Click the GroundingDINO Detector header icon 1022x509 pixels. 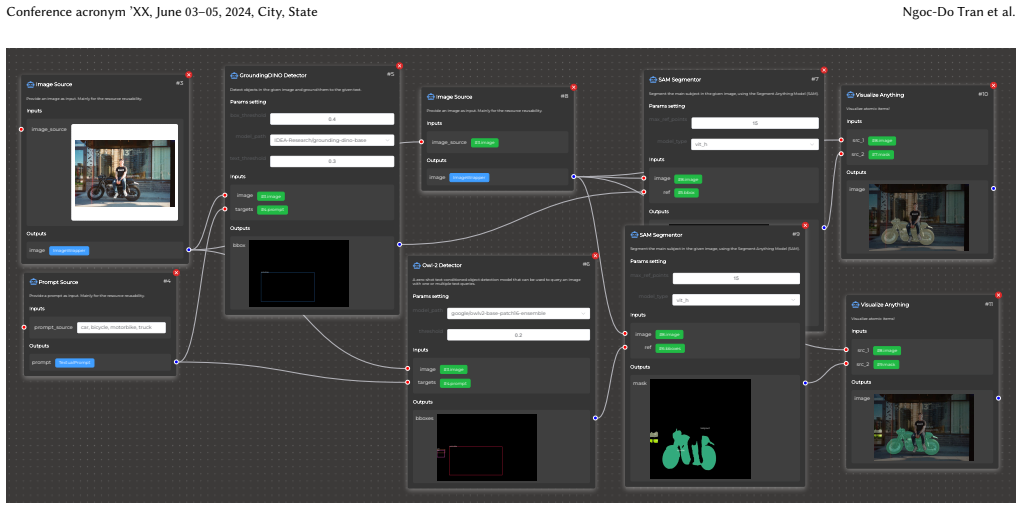[235, 74]
